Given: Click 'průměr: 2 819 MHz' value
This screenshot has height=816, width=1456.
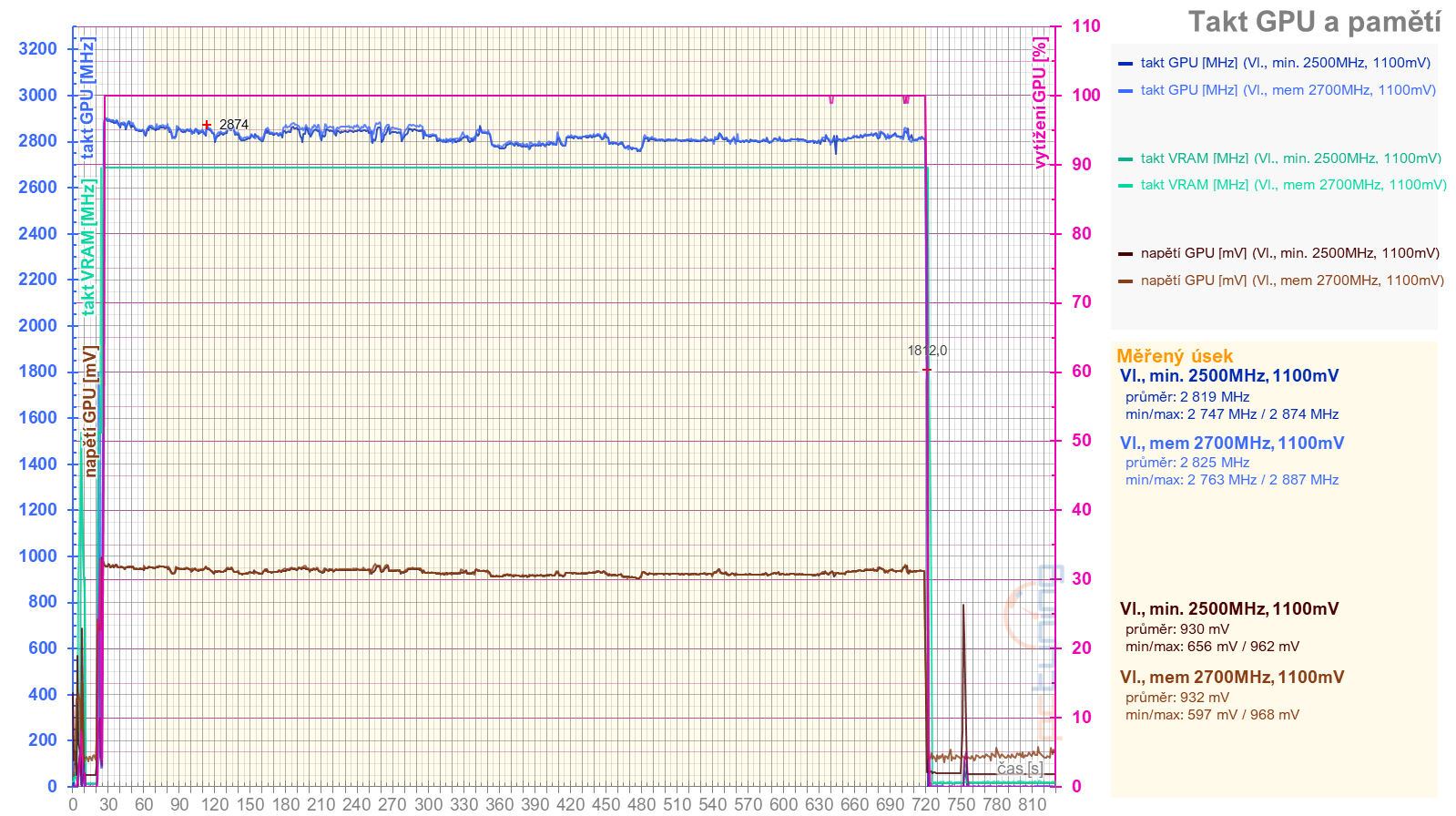Looking at the screenshot, I should pos(1187,397).
